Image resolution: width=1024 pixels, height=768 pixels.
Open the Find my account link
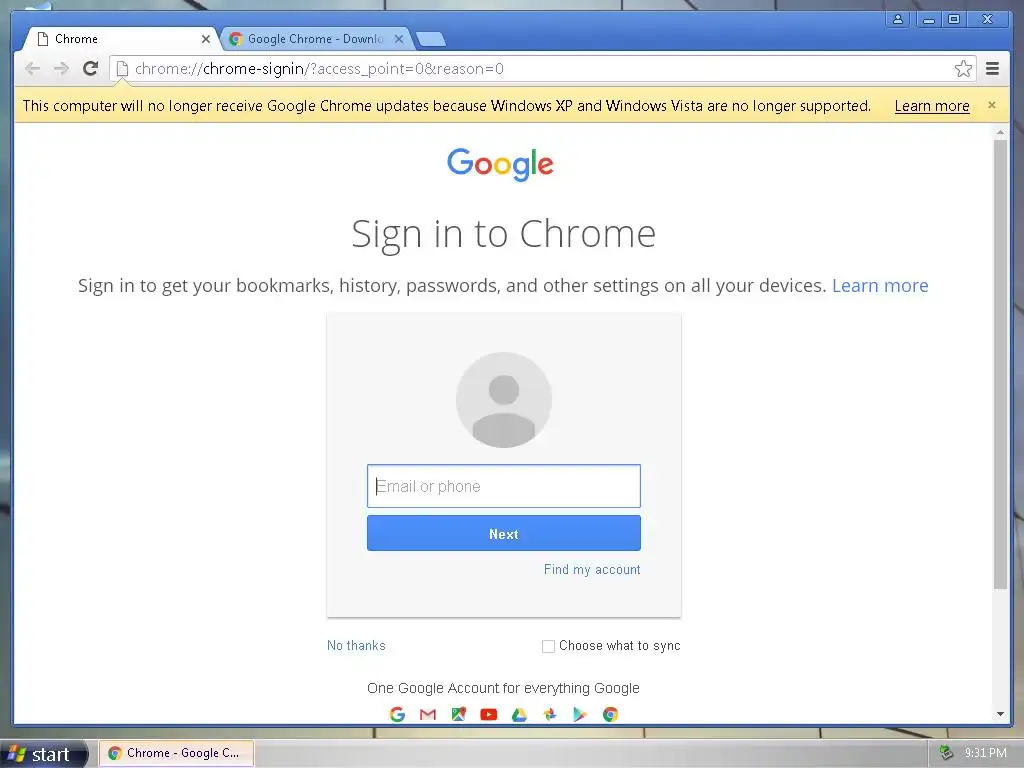(592, 569)
